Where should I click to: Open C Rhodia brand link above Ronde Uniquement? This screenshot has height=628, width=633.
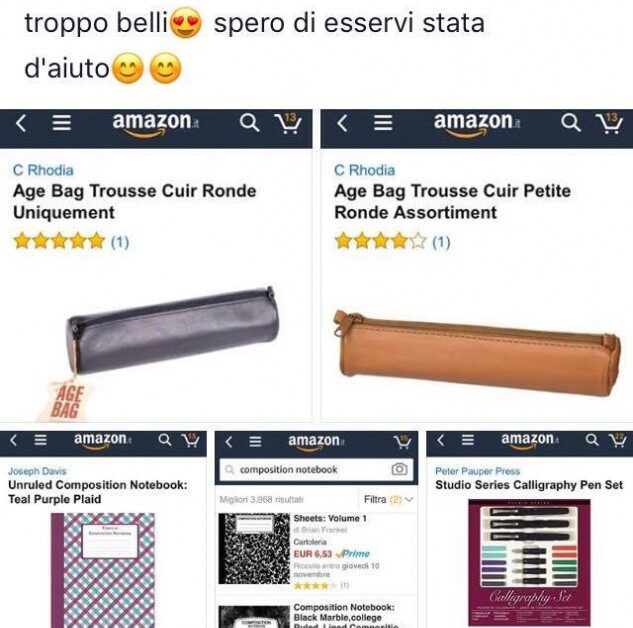click(x=43, y=170)
